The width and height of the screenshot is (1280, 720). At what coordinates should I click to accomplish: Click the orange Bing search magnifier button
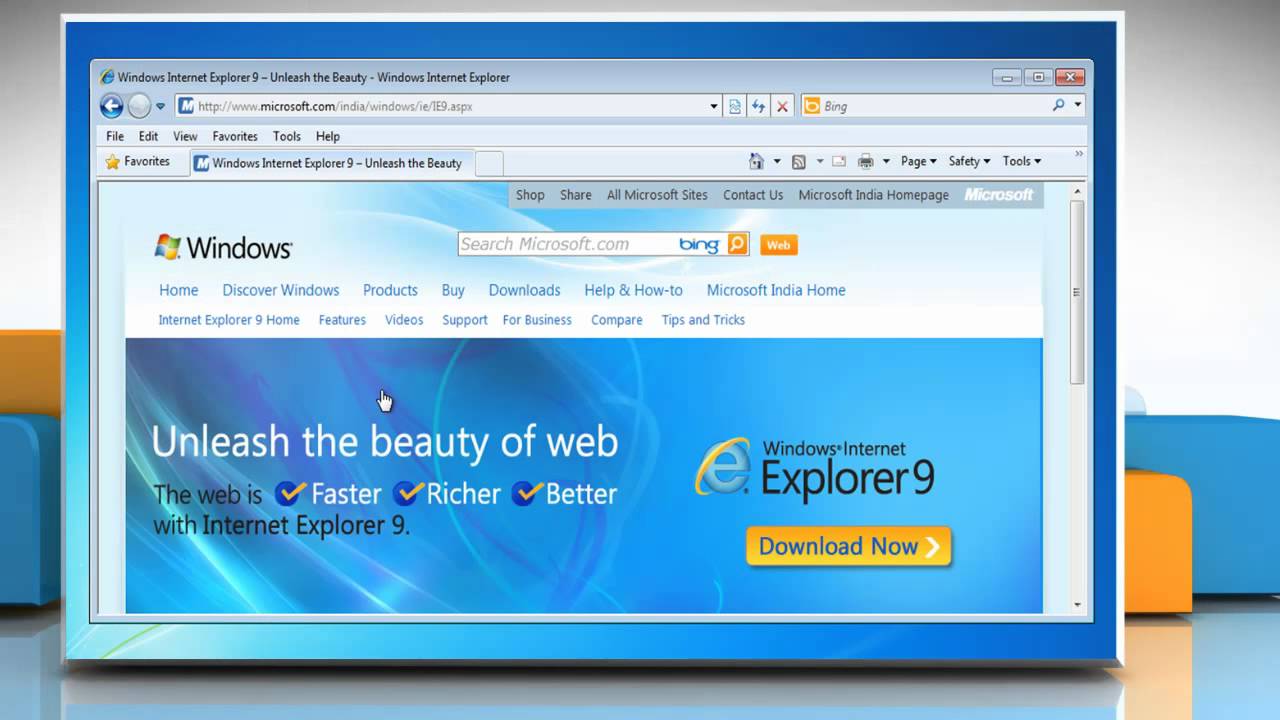click(738, 244)
